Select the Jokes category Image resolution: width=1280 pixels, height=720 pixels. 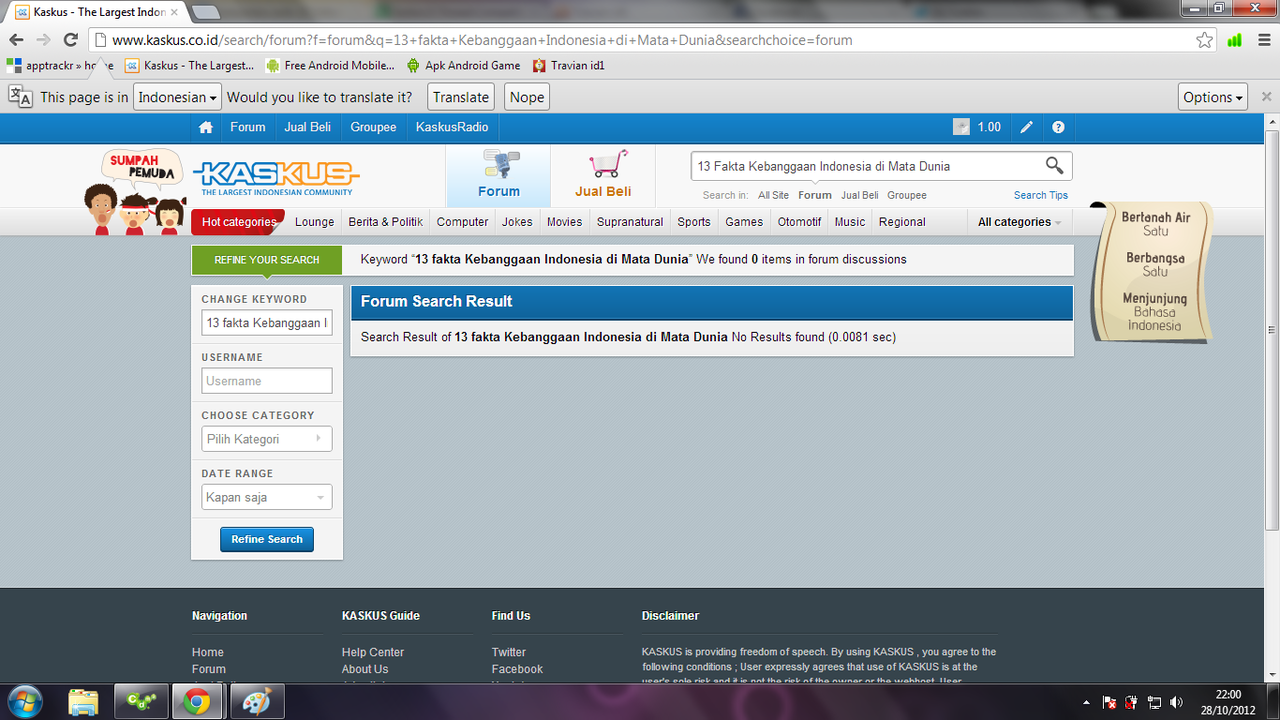coord(517,222)
